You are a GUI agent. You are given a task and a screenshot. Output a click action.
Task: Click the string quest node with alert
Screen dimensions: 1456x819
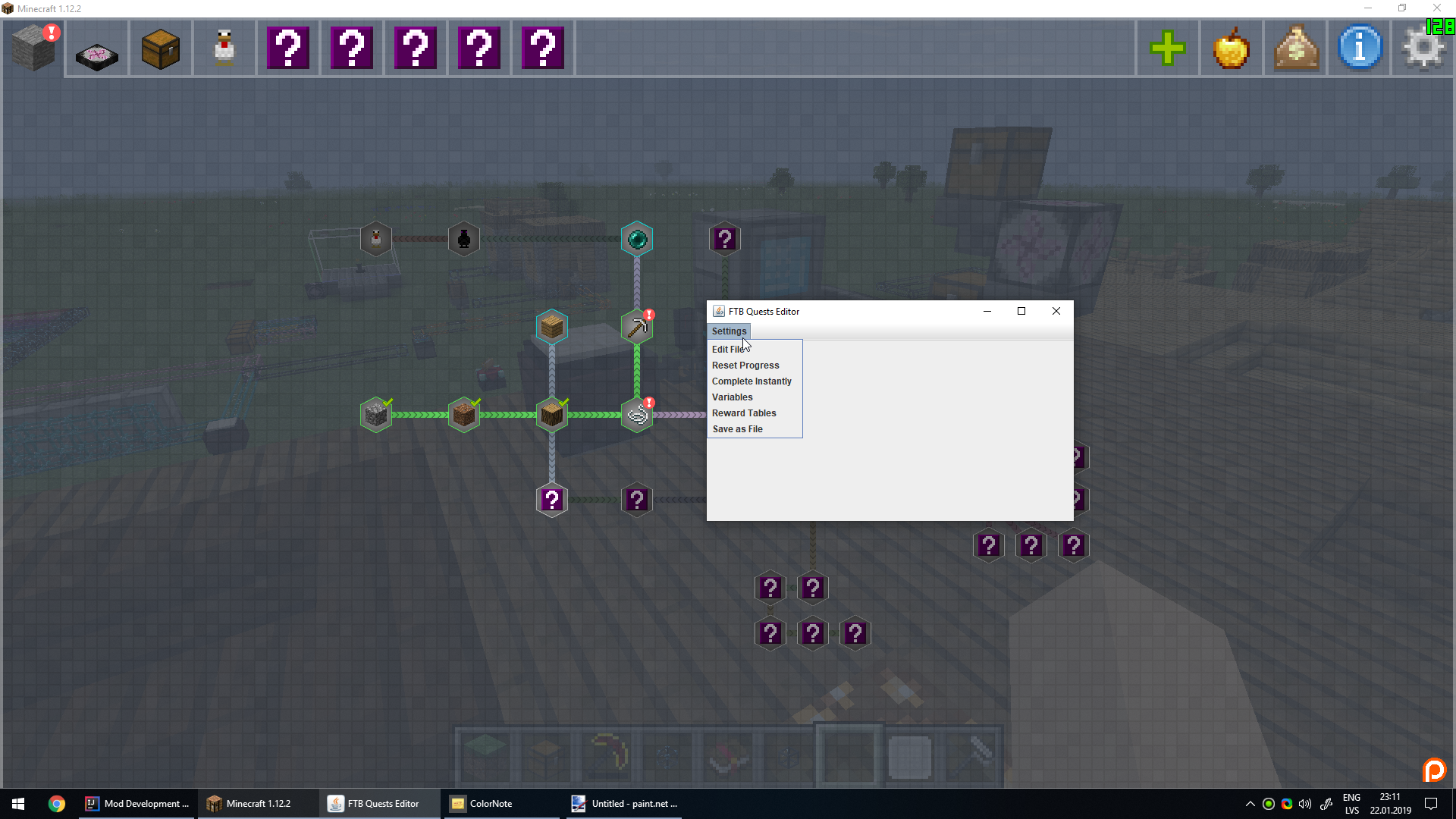[x=637, y=415]
